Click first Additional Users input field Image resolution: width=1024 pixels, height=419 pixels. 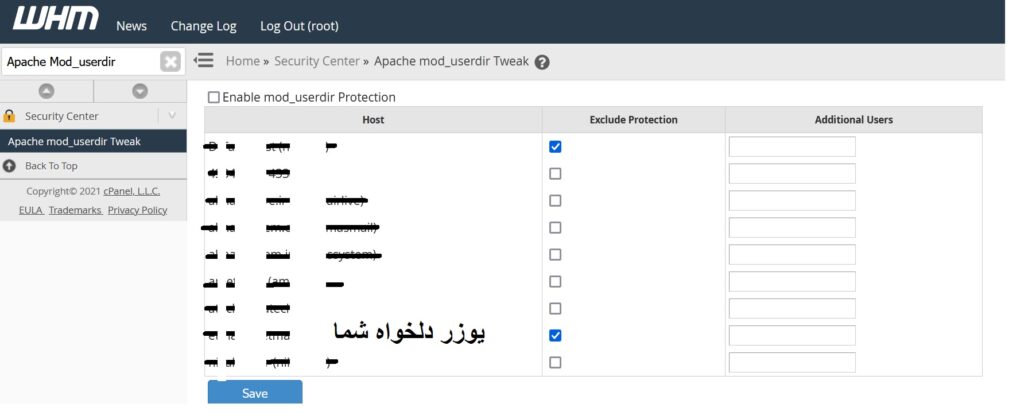point(792,147)
